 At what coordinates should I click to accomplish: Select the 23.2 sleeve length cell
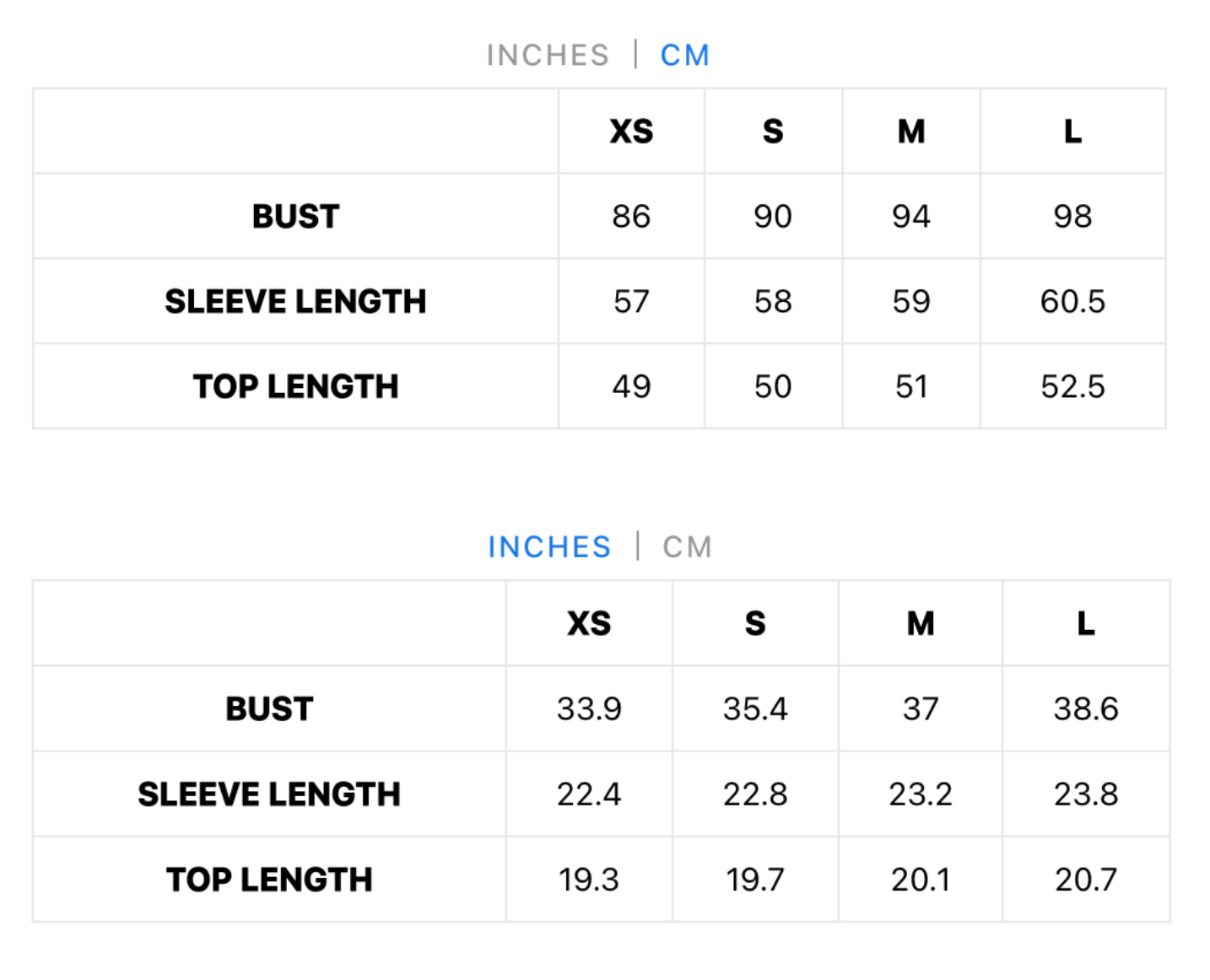pyautogui.click(x=920, y=794)
